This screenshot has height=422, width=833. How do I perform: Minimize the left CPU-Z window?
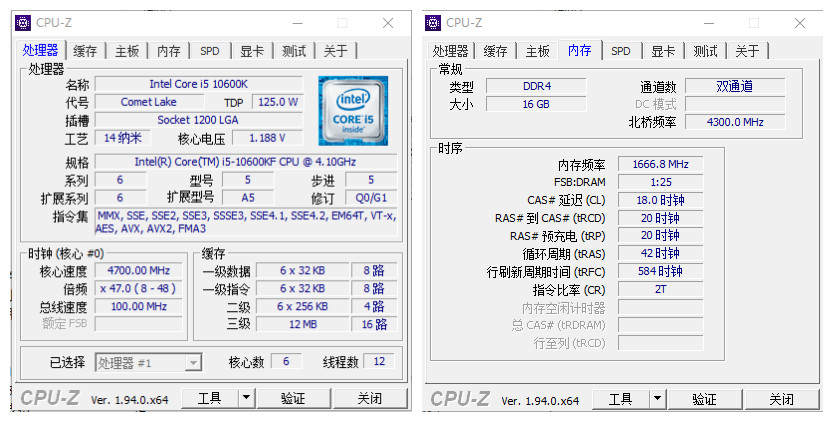298,23
